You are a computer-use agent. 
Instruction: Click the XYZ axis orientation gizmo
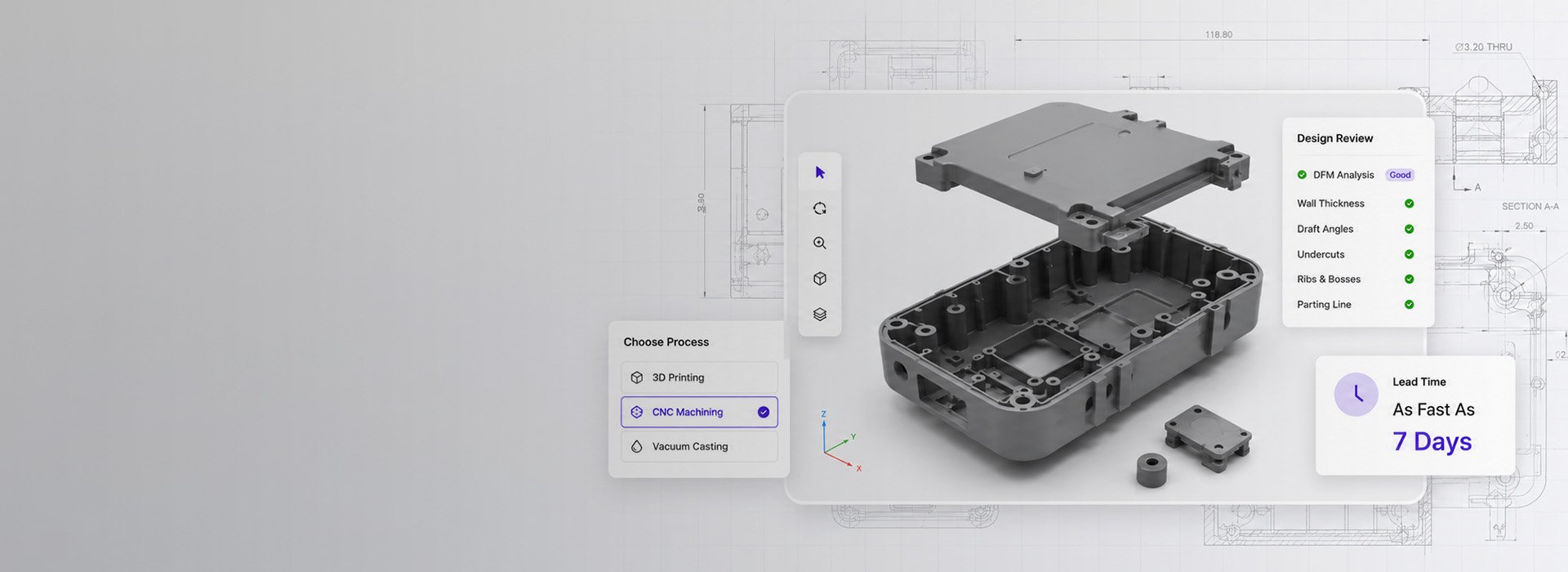click(840, 442)
